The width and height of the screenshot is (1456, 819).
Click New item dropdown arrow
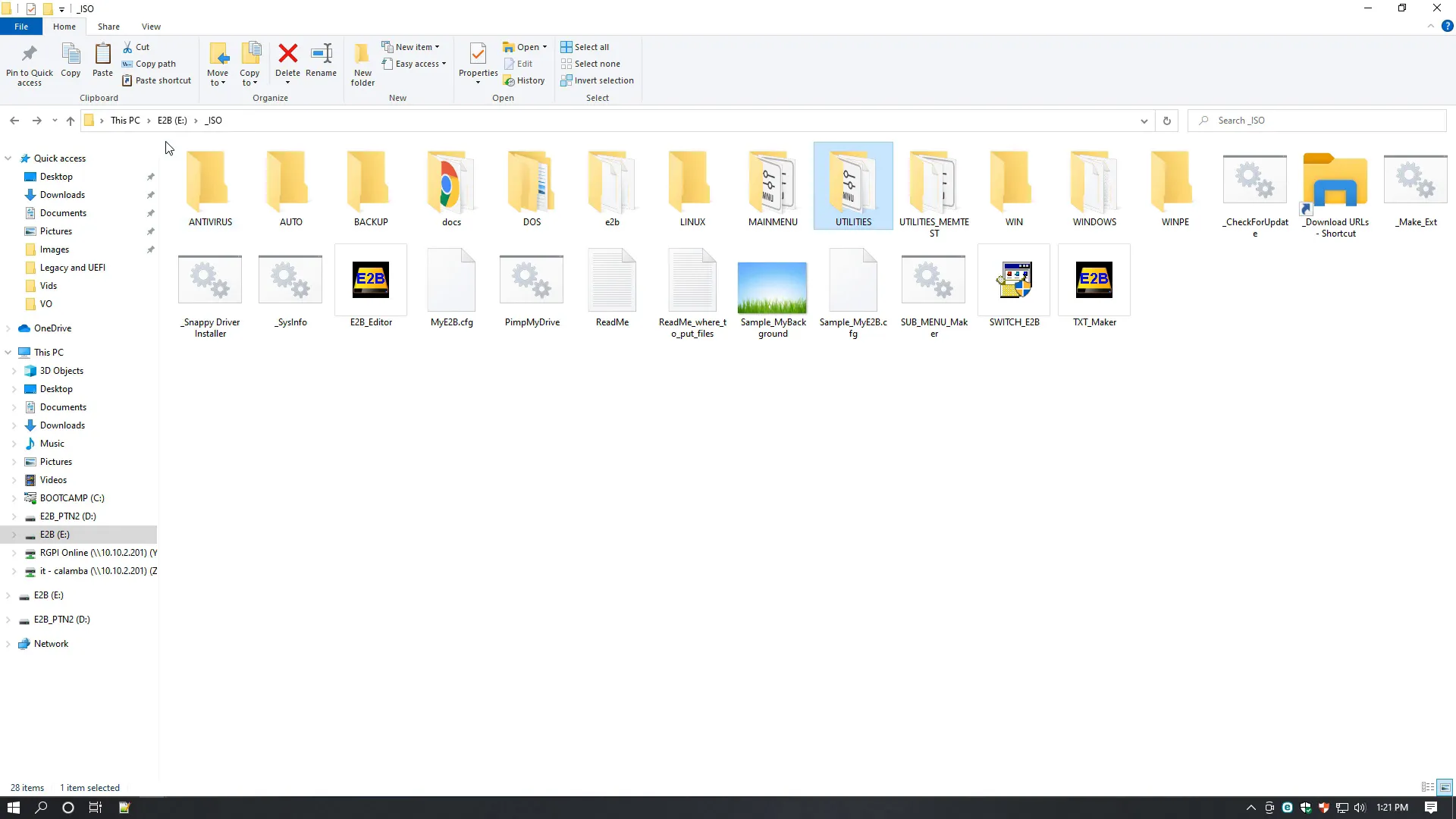pos(437,46)
